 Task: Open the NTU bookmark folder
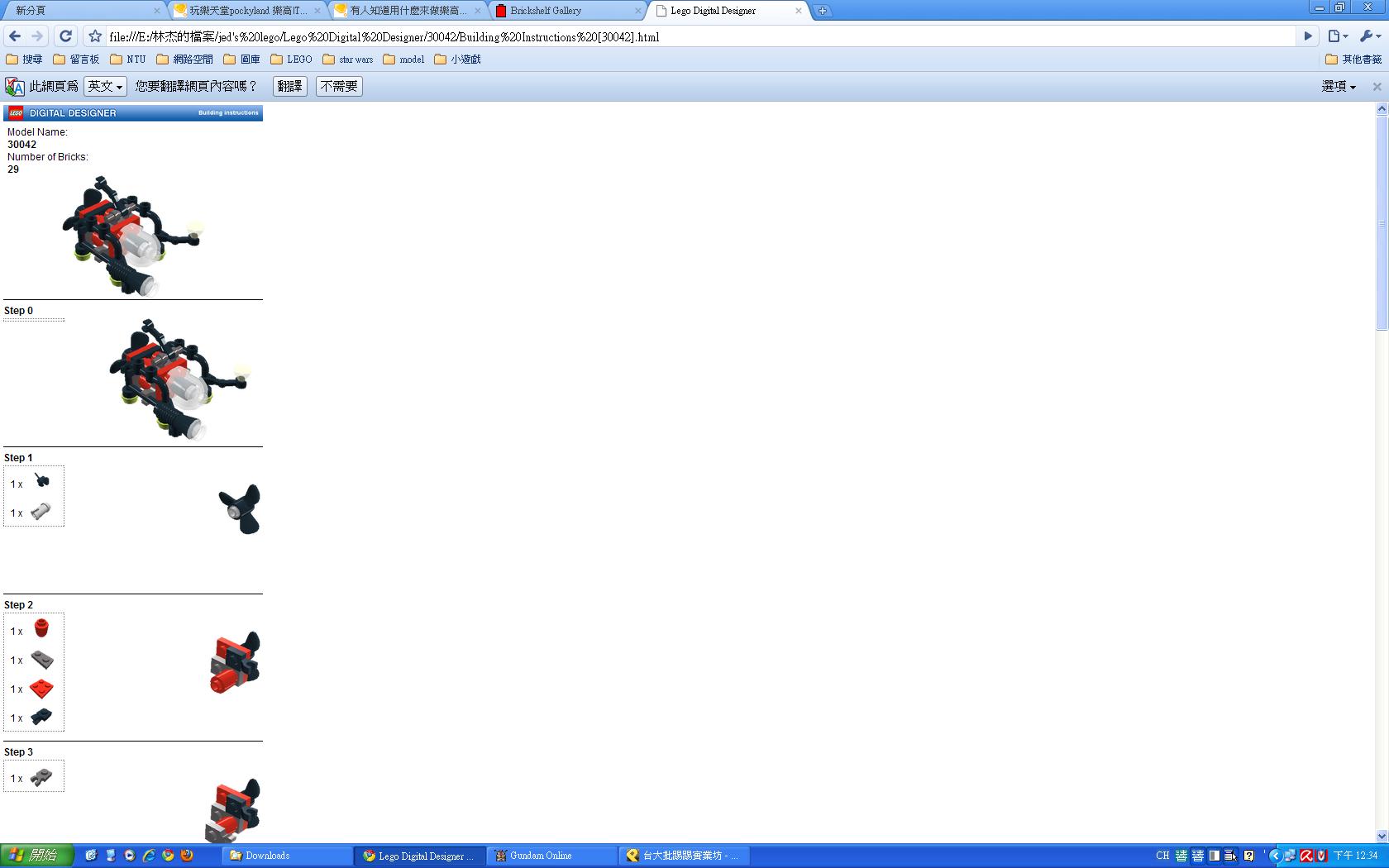point(127,60)
